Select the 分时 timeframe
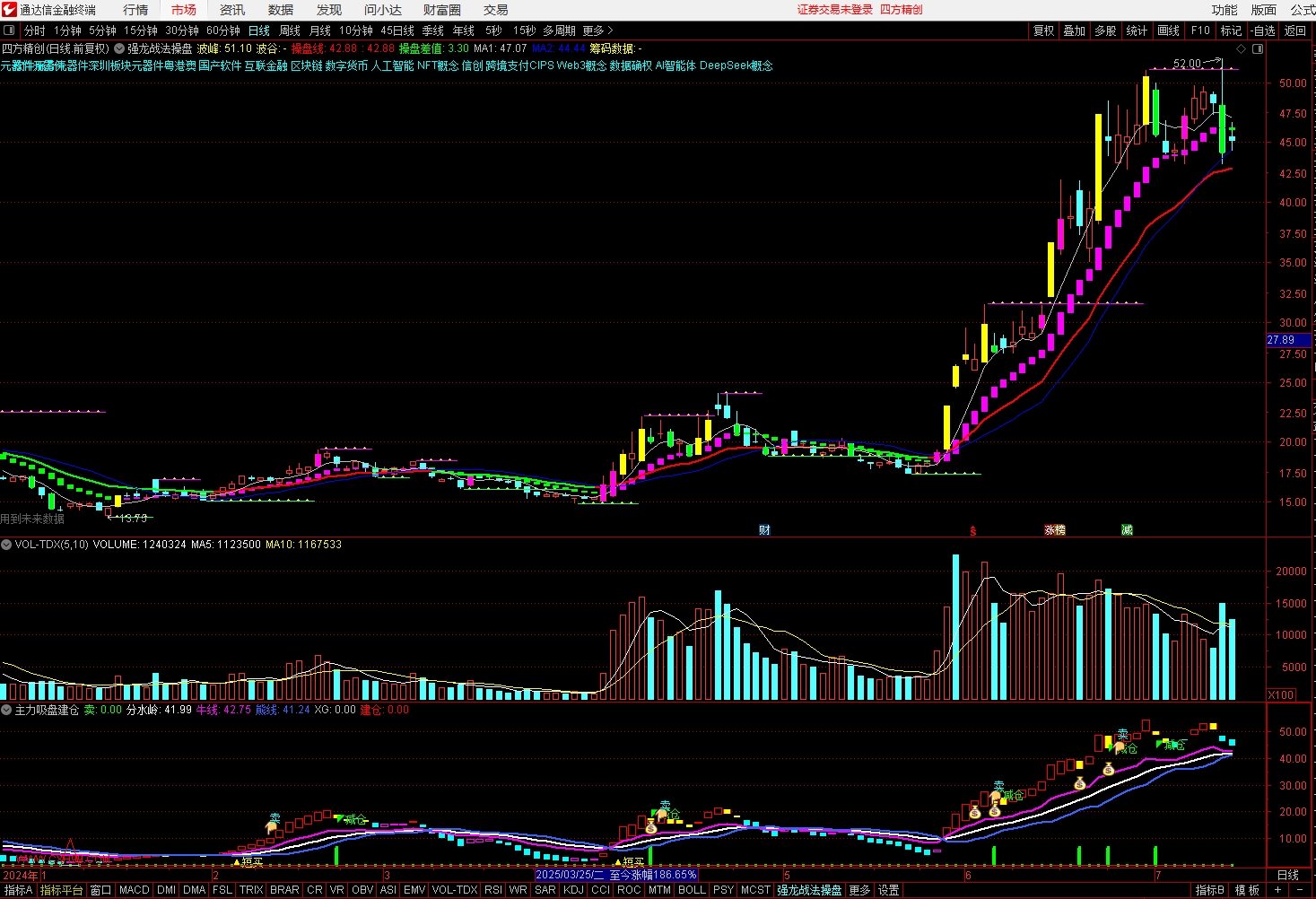 pos(35,31)
